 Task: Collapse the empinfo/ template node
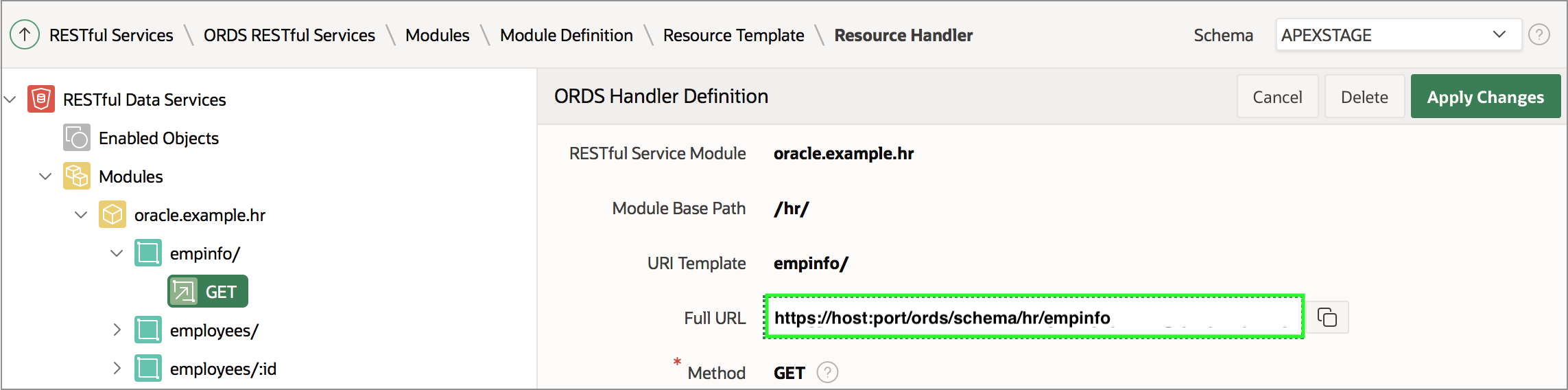coord(117,253)
